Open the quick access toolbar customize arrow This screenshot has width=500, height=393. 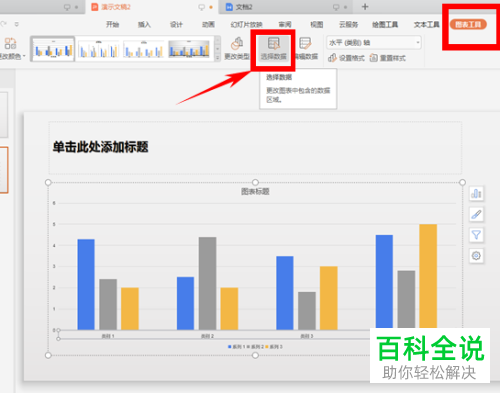[x=16, y=24]
